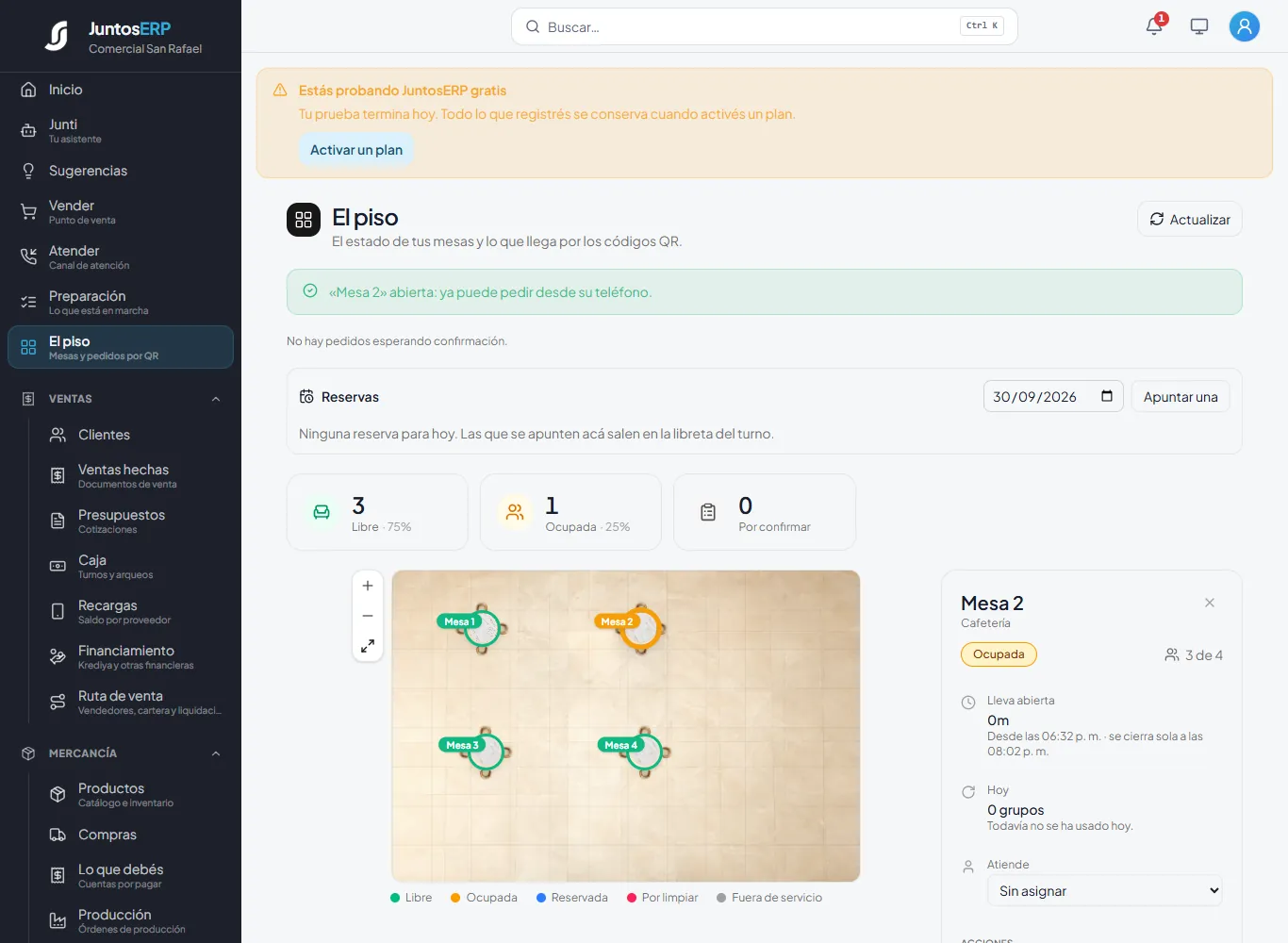Click the Actualizar button

(1190, 219)
